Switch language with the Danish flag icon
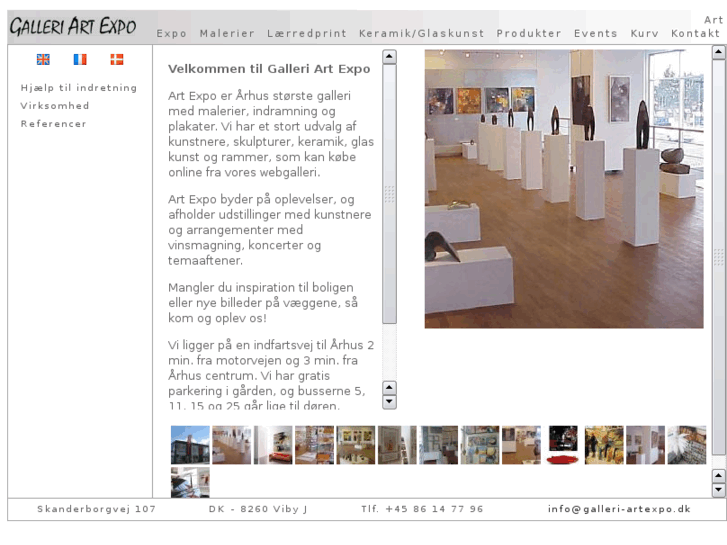 click(116, 59)
